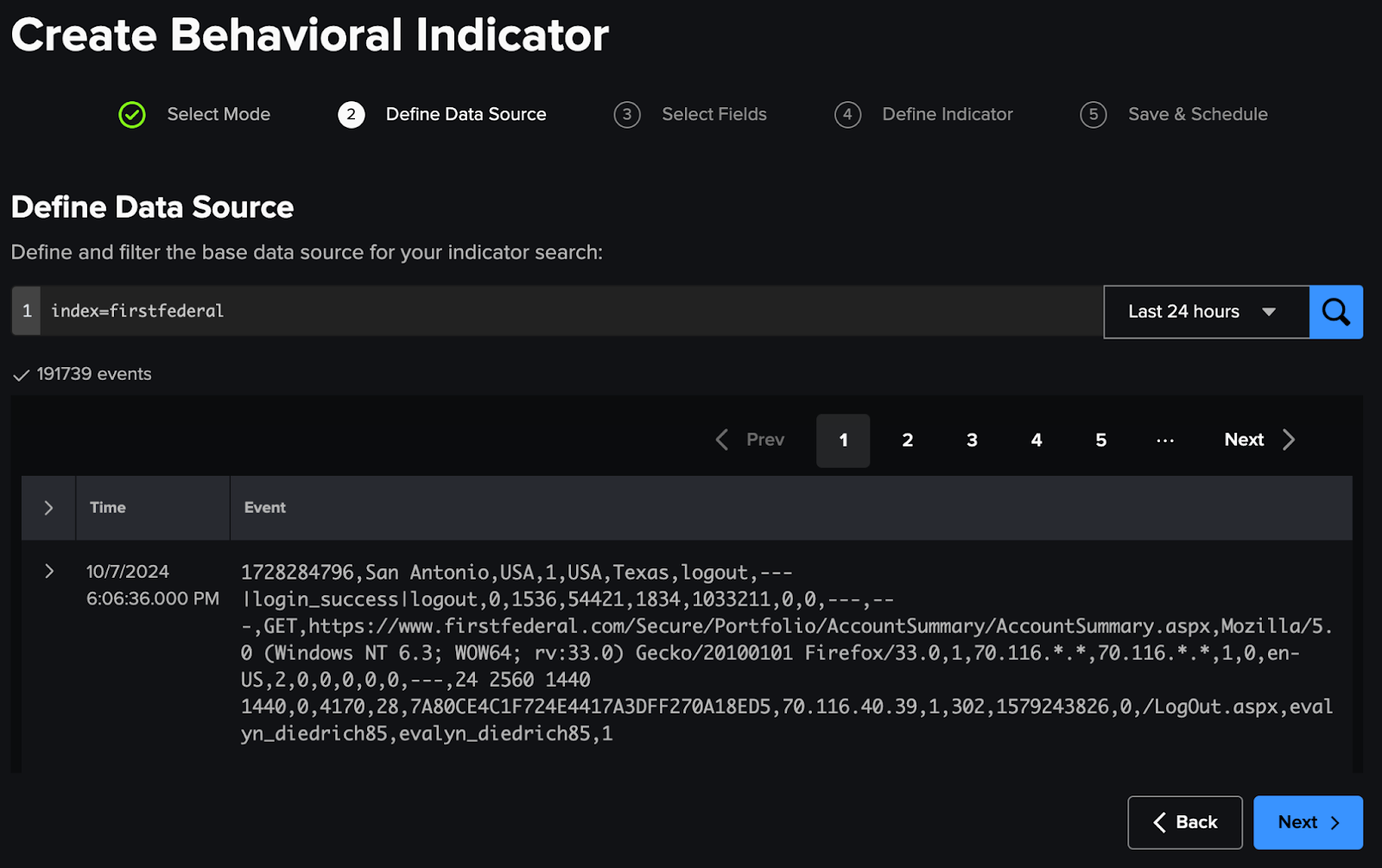This screenshot has width=1382, height=868.
Task: Expand the 10/7/2024 event row
Action: tap(48, 571)
